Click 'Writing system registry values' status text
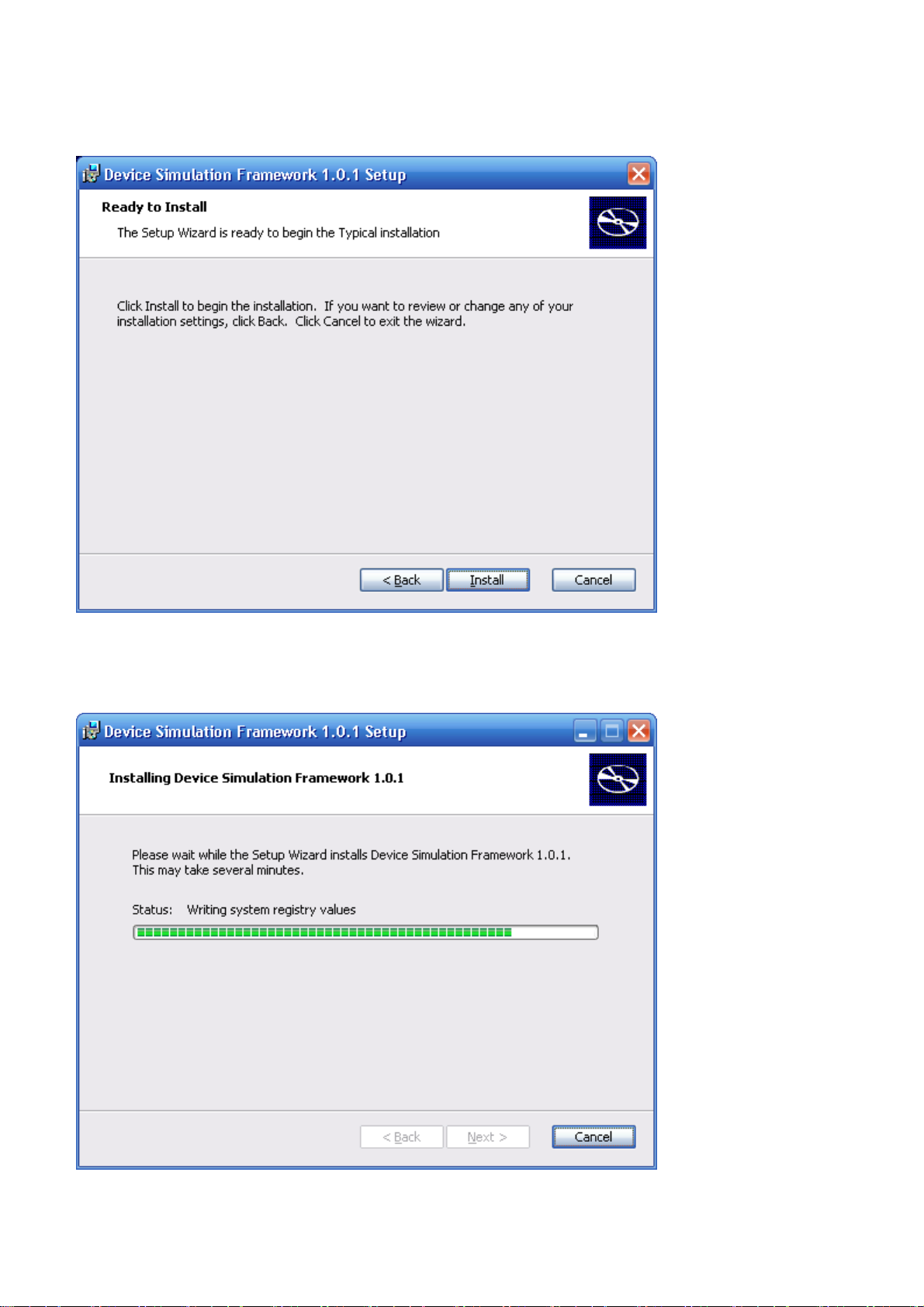 272,910
